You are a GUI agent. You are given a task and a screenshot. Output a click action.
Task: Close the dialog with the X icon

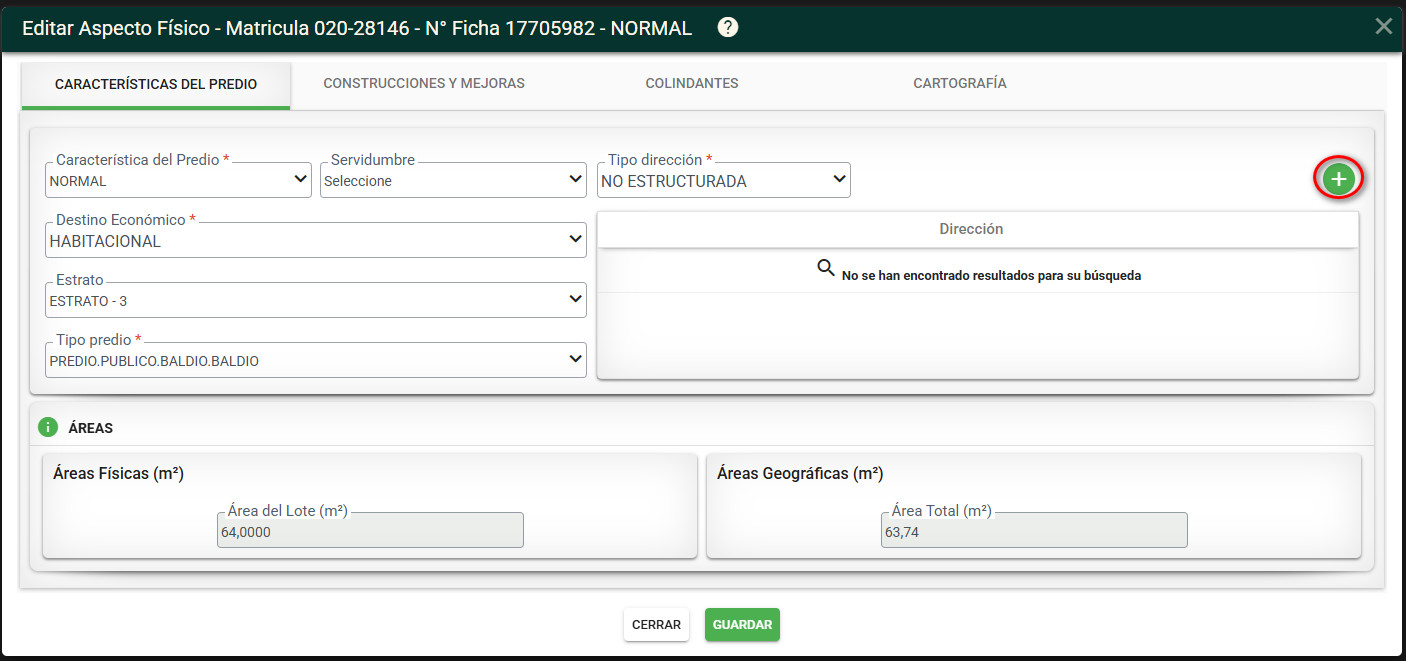pos(1384,26)
